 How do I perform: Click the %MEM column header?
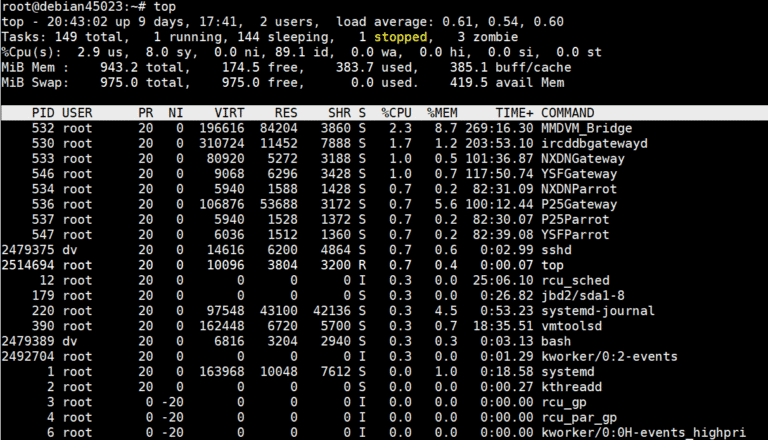tap(443, 113)
